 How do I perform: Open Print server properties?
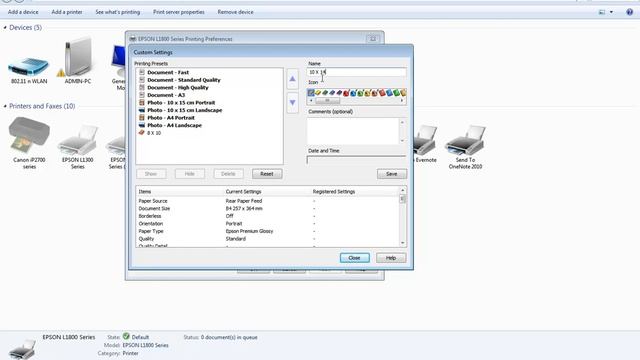click(179, 12)
